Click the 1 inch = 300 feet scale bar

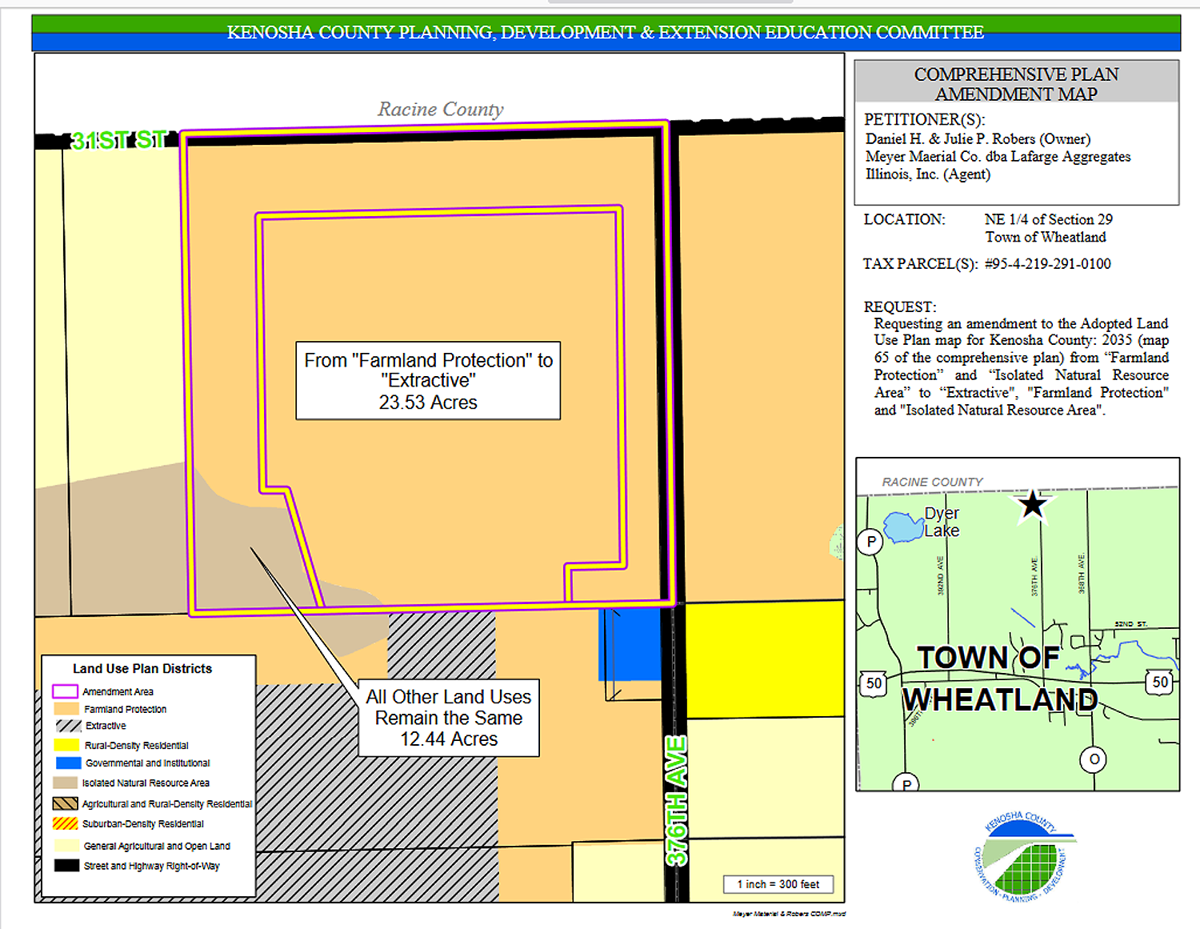click(x=779, y=884)
